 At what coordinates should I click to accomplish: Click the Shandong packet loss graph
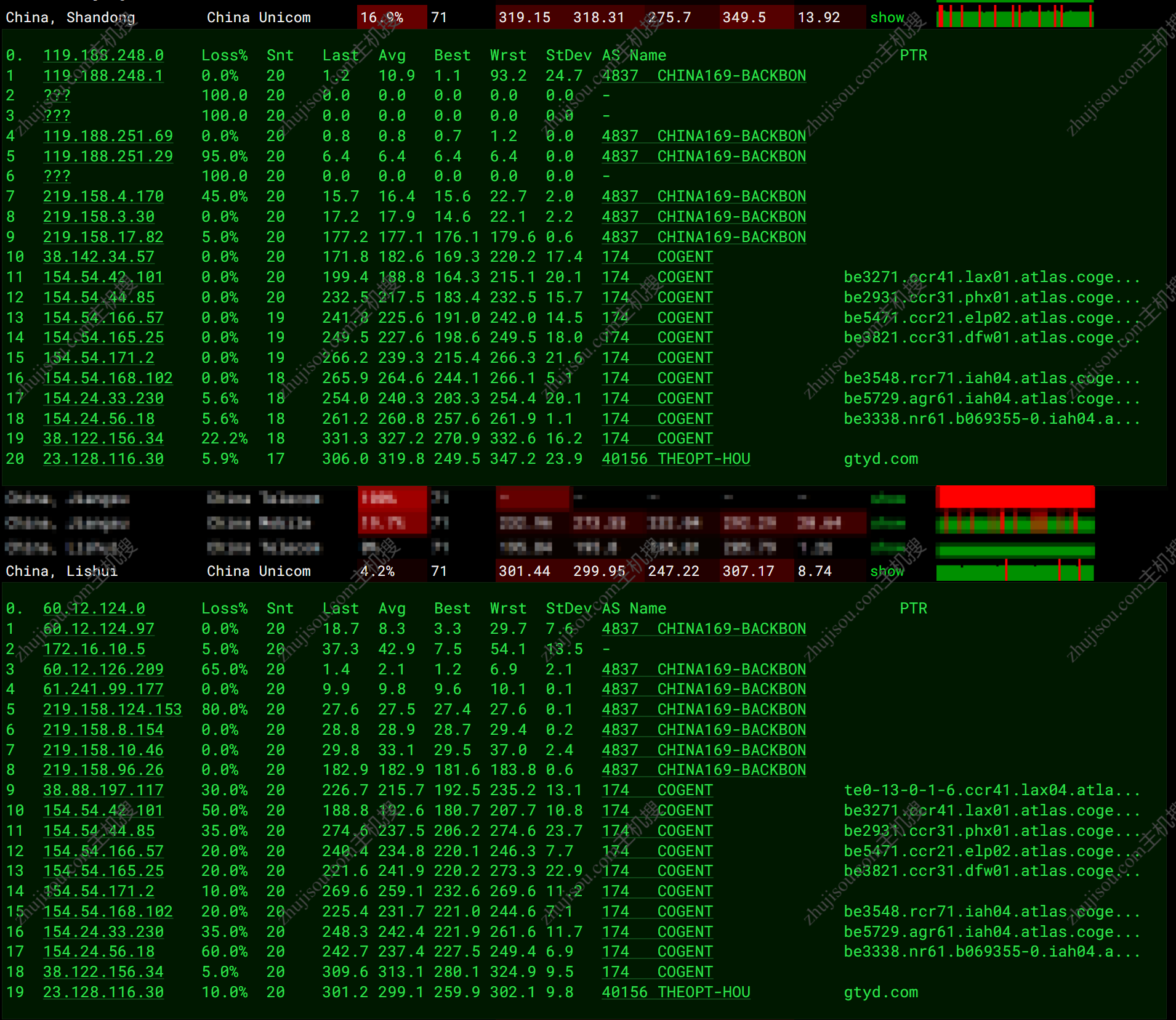1015,15
